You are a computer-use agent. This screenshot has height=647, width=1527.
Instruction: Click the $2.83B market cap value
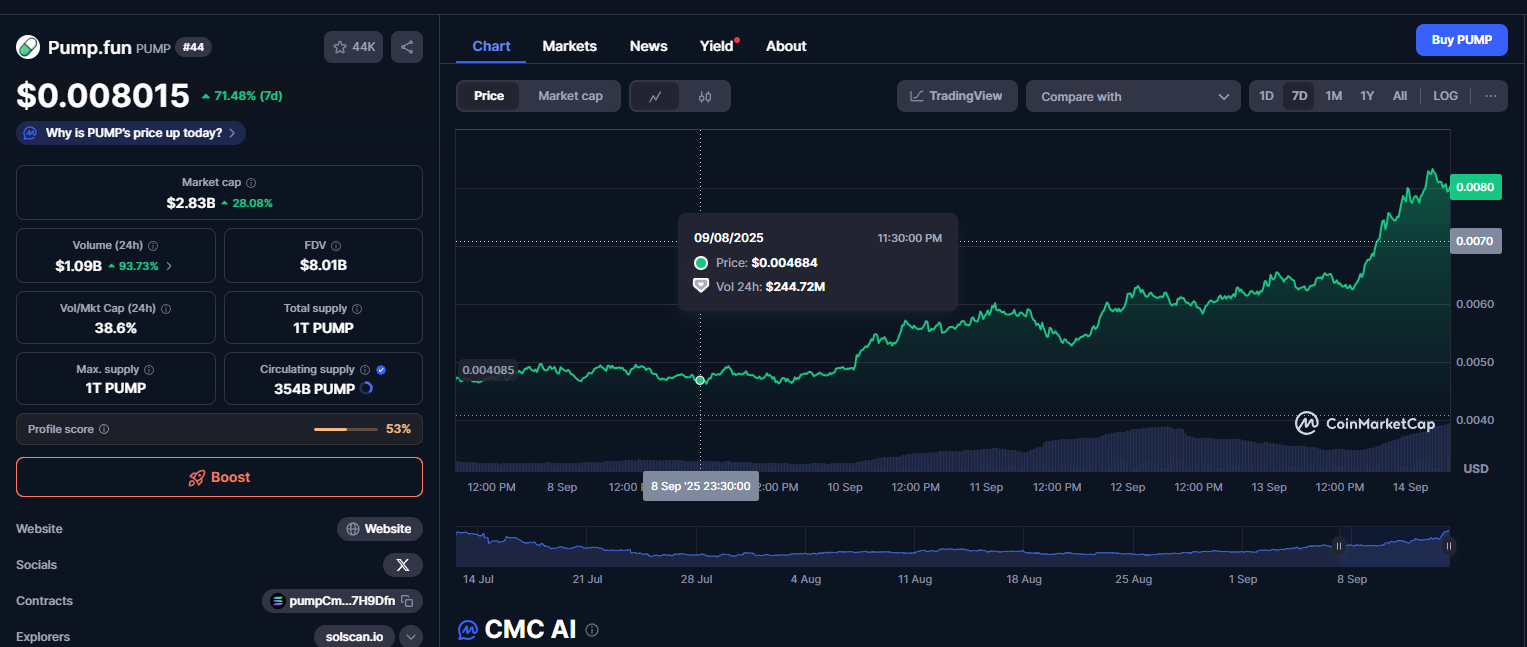(191, 203)
